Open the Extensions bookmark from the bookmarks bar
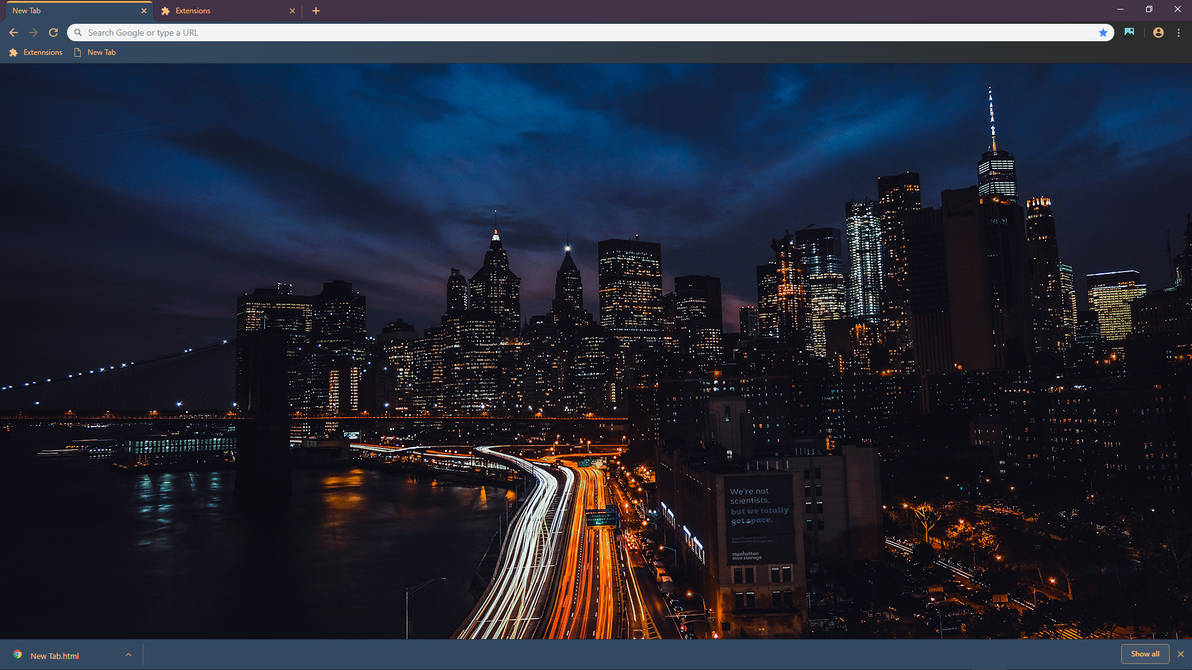The width and height of the screenshot is (1192, 670). tap(35, 52)
